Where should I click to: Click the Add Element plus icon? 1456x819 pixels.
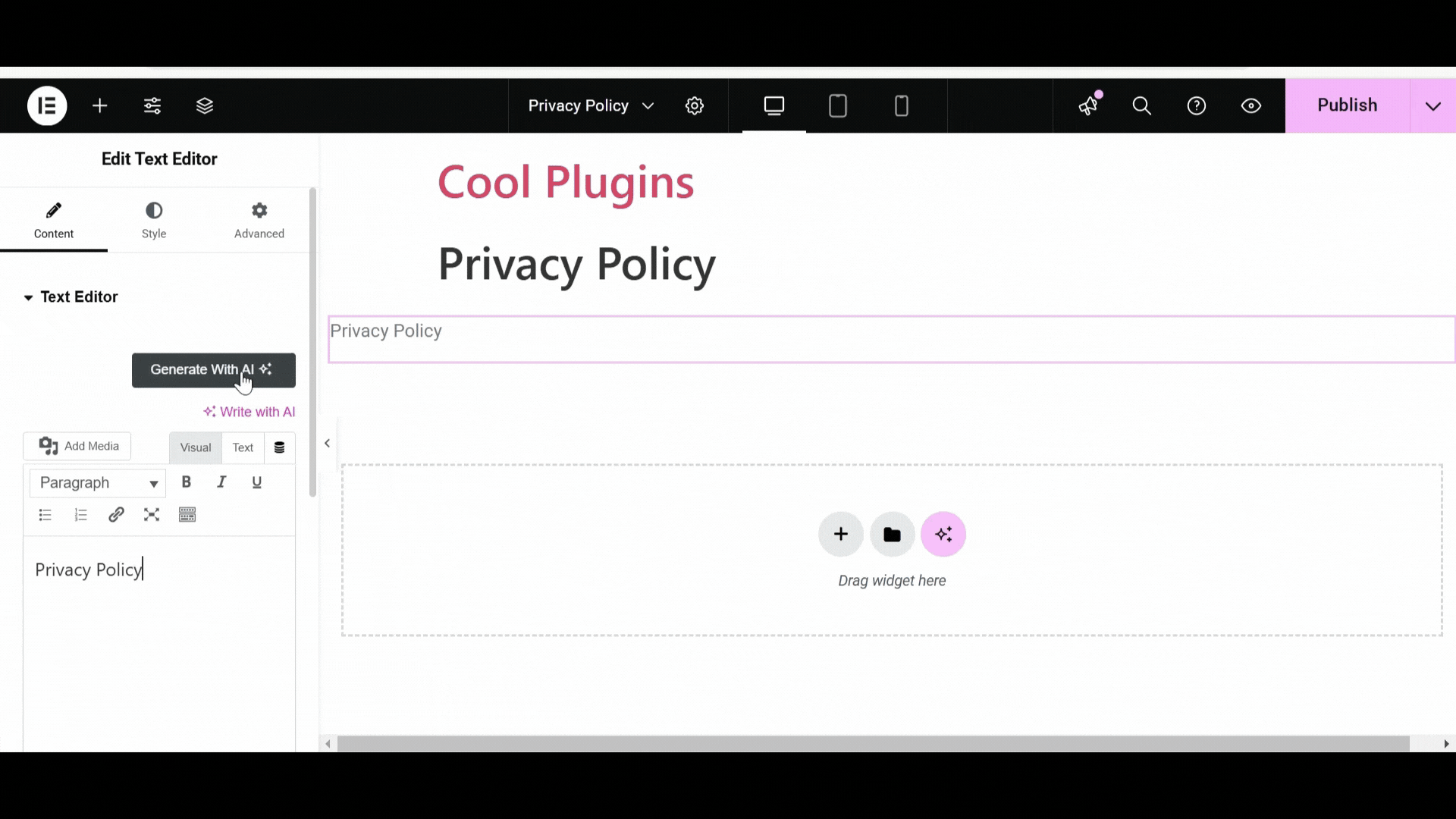pos(100,106)
